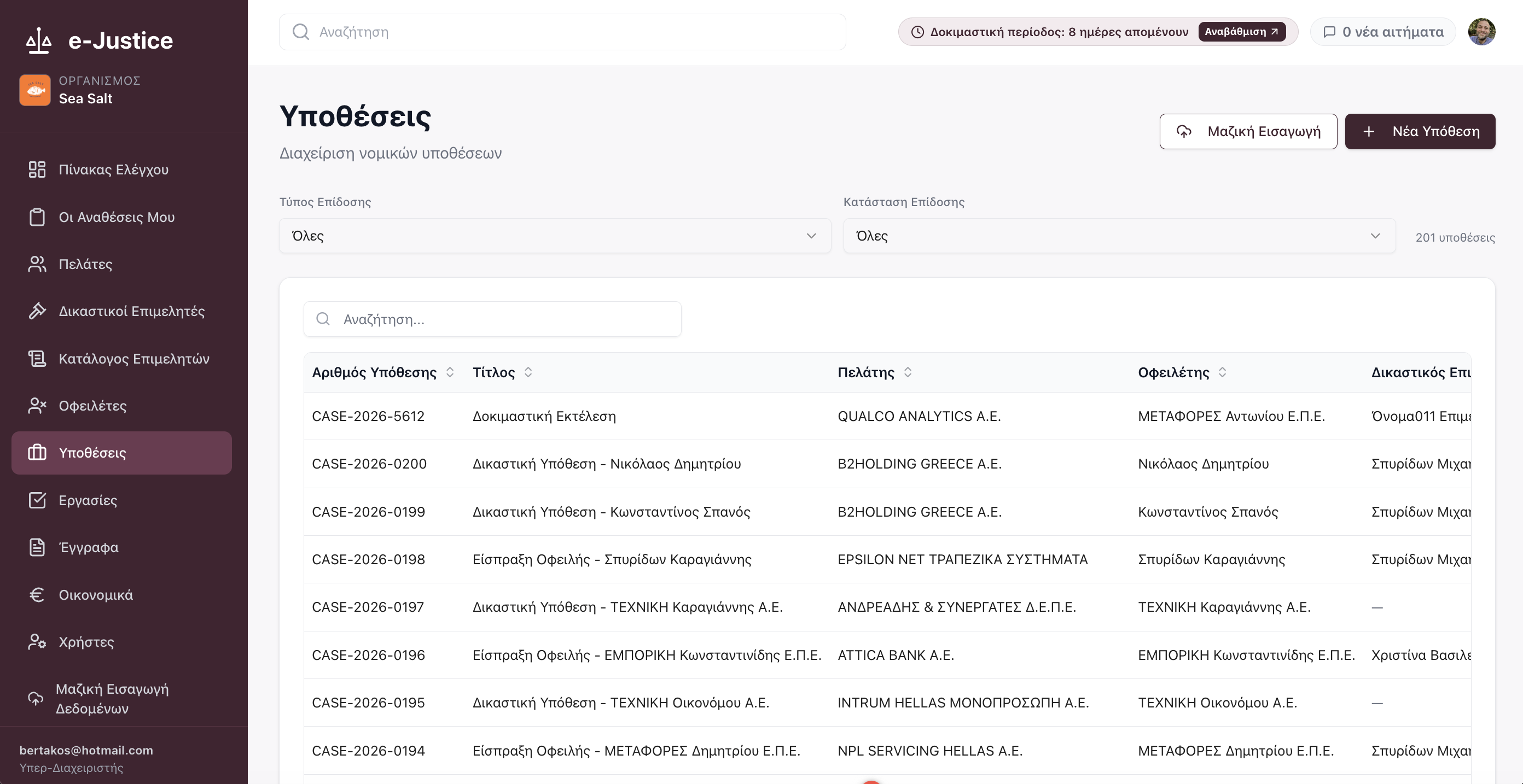Click the Μαζική Εισαγωγή button
The width and height of the screenshot is (1523, 784).
coord(1248,132)
